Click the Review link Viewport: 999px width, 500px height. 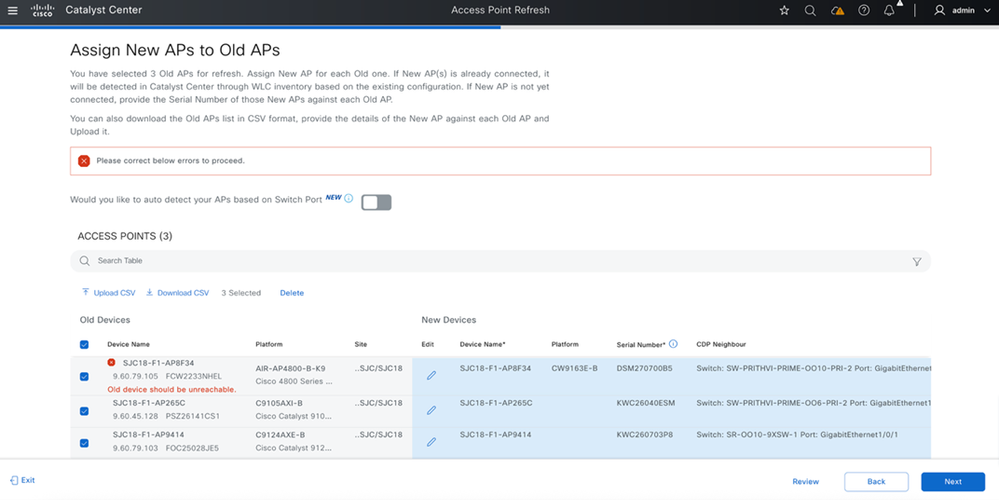coord(805,482)
